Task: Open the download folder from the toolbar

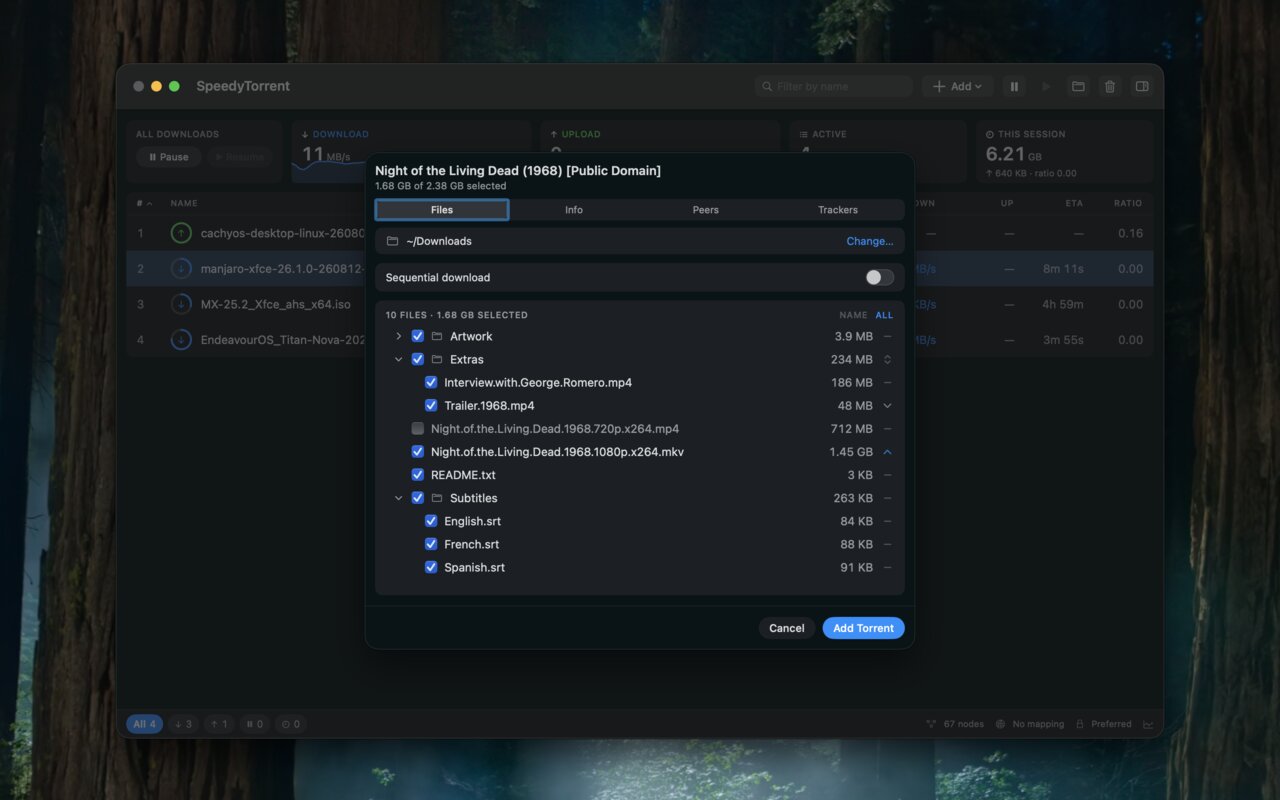Action: (x=1078, y=87)
